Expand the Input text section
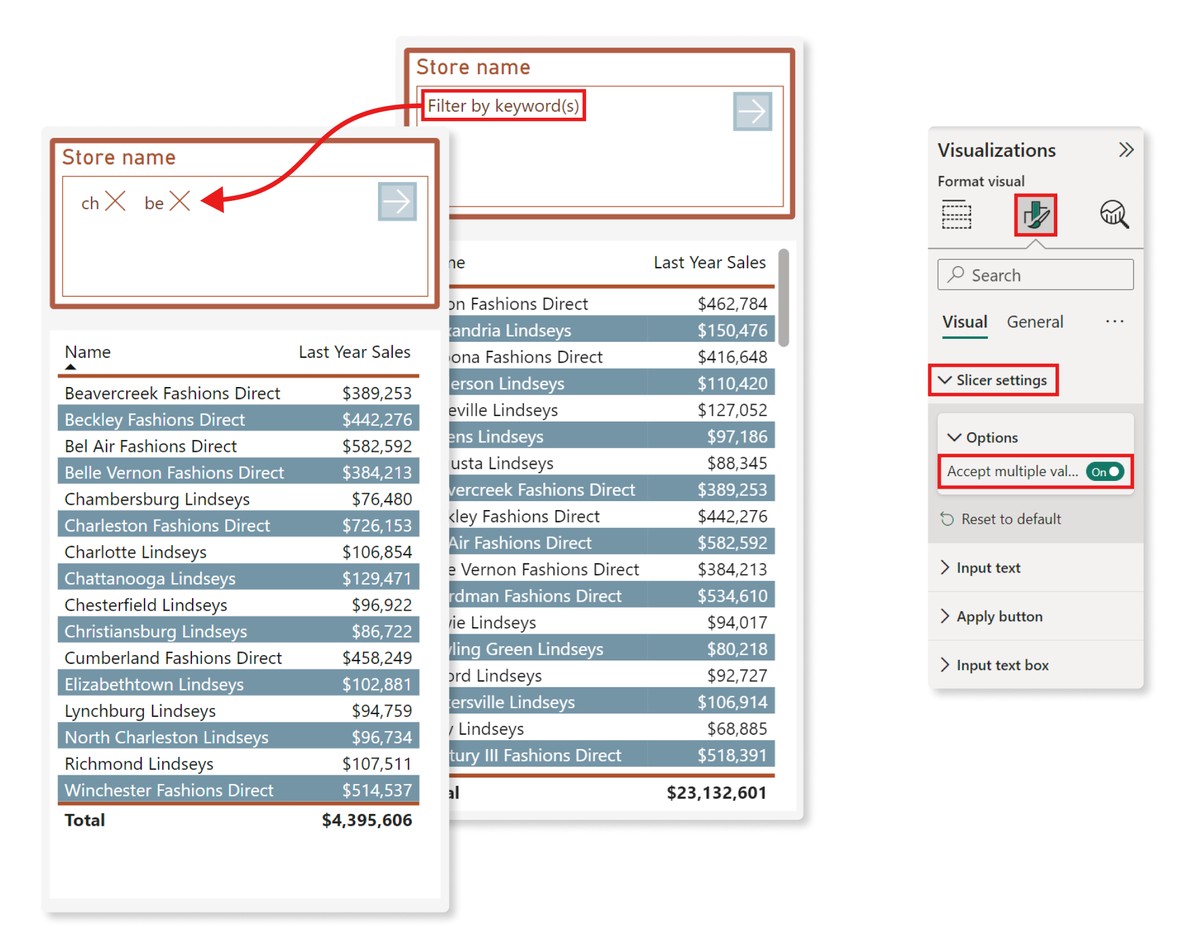This screenshot has width=1200, height=947. click(x=988, y=568)
